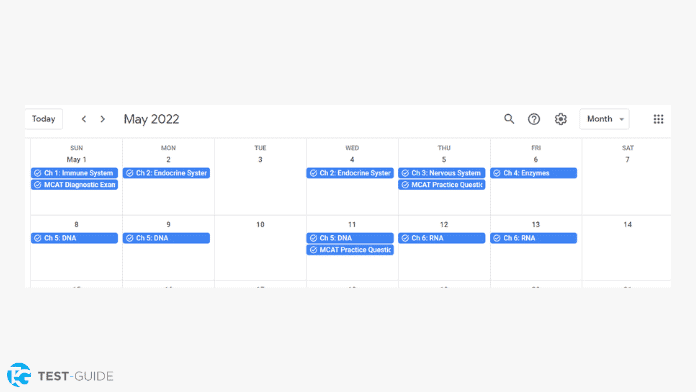Click checkmark icon on Ch 4: Enzymes task

tap(497, 173)
